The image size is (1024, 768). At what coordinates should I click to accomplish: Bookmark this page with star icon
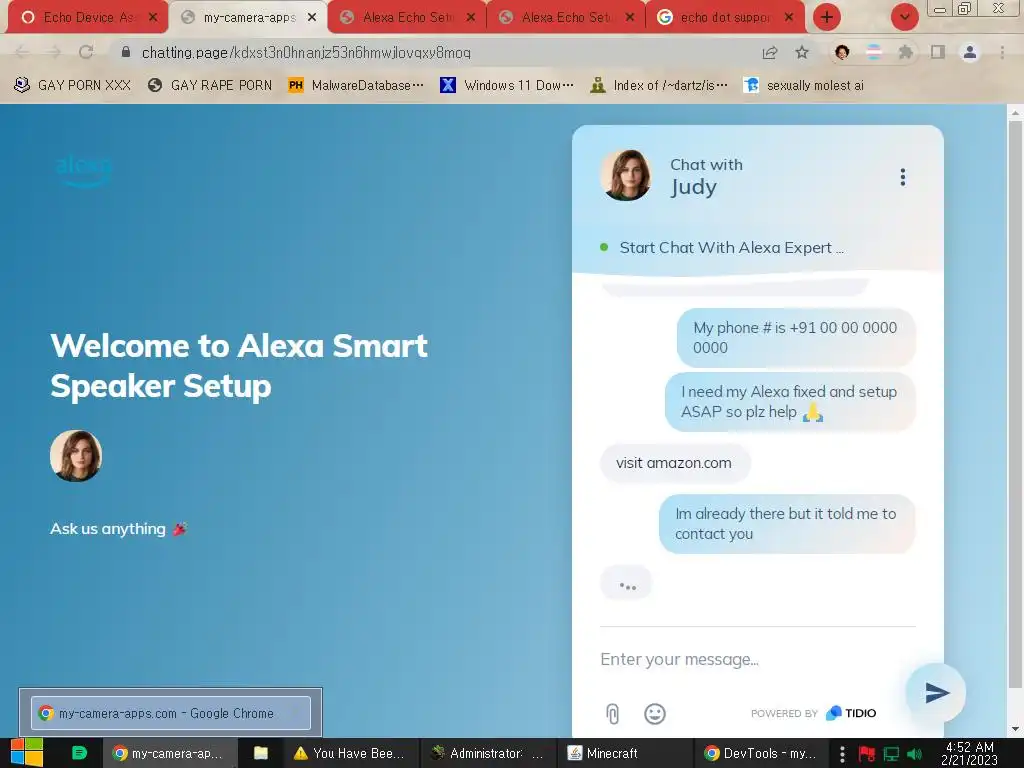coord(802,53)
